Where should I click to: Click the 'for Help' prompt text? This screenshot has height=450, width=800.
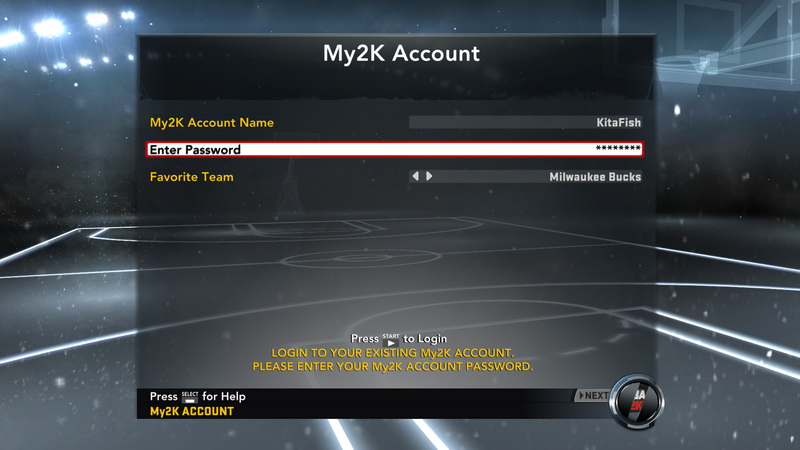coord(223,396)
